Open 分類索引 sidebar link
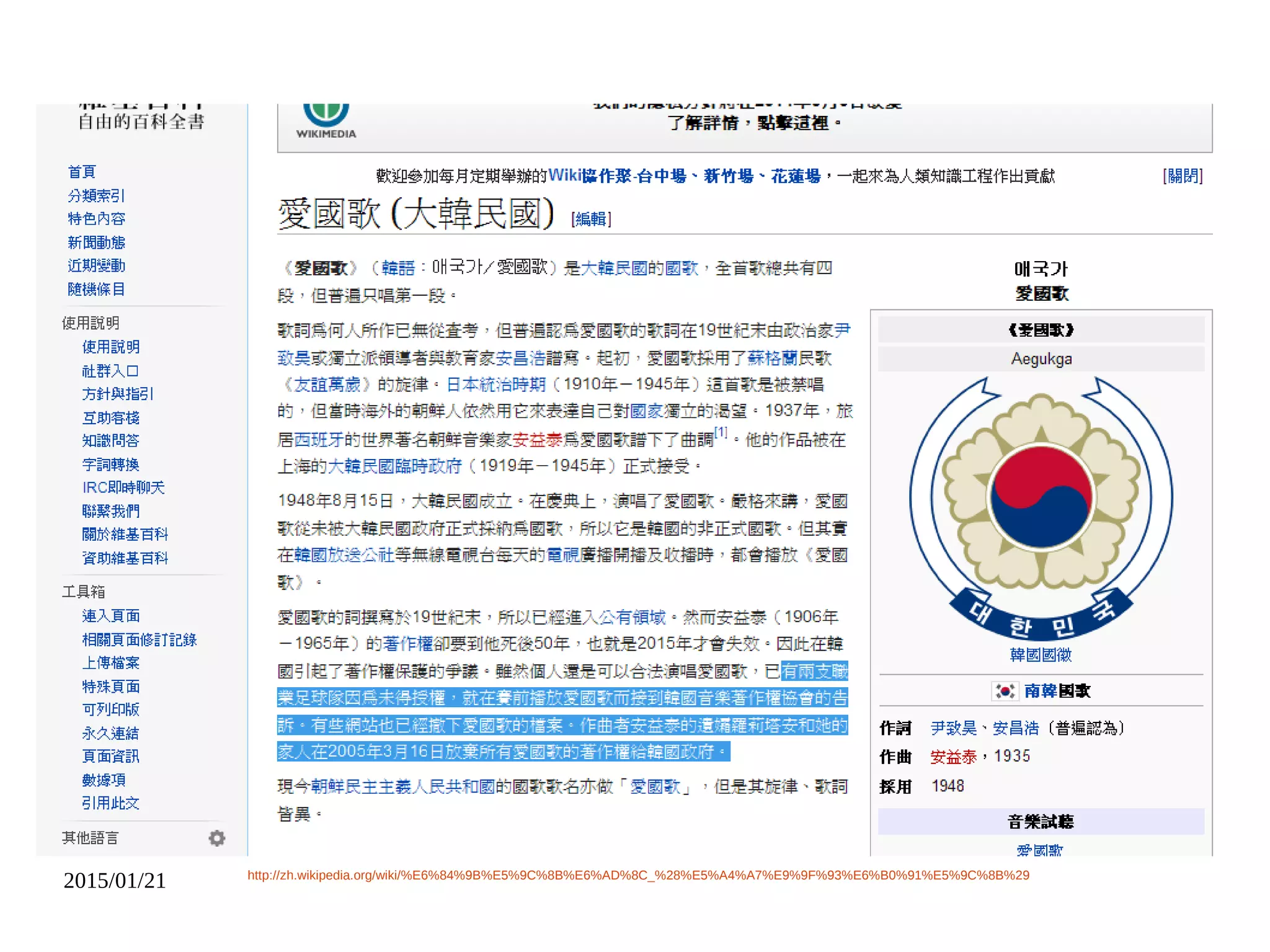Image resolution: width=1270 pixels, height=952 pixels. click(96, 195)
